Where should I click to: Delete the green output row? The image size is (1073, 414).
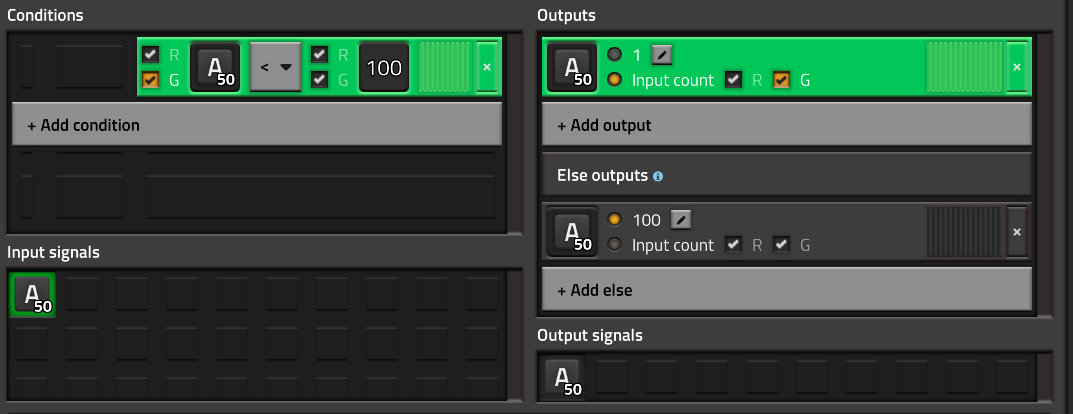pos(1017,67)
